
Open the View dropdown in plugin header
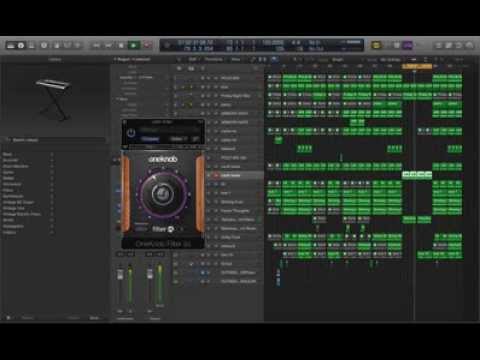point(178,139)
